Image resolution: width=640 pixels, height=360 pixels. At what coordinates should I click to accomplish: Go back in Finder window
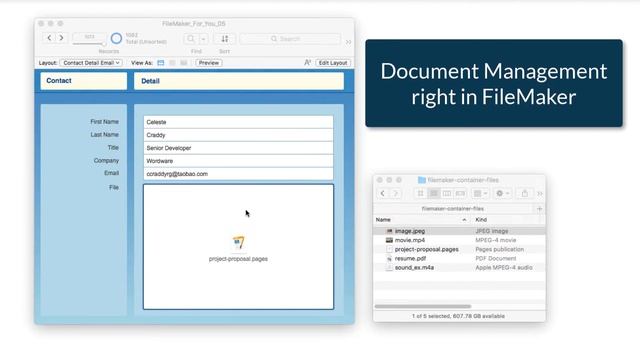[382, 193]
